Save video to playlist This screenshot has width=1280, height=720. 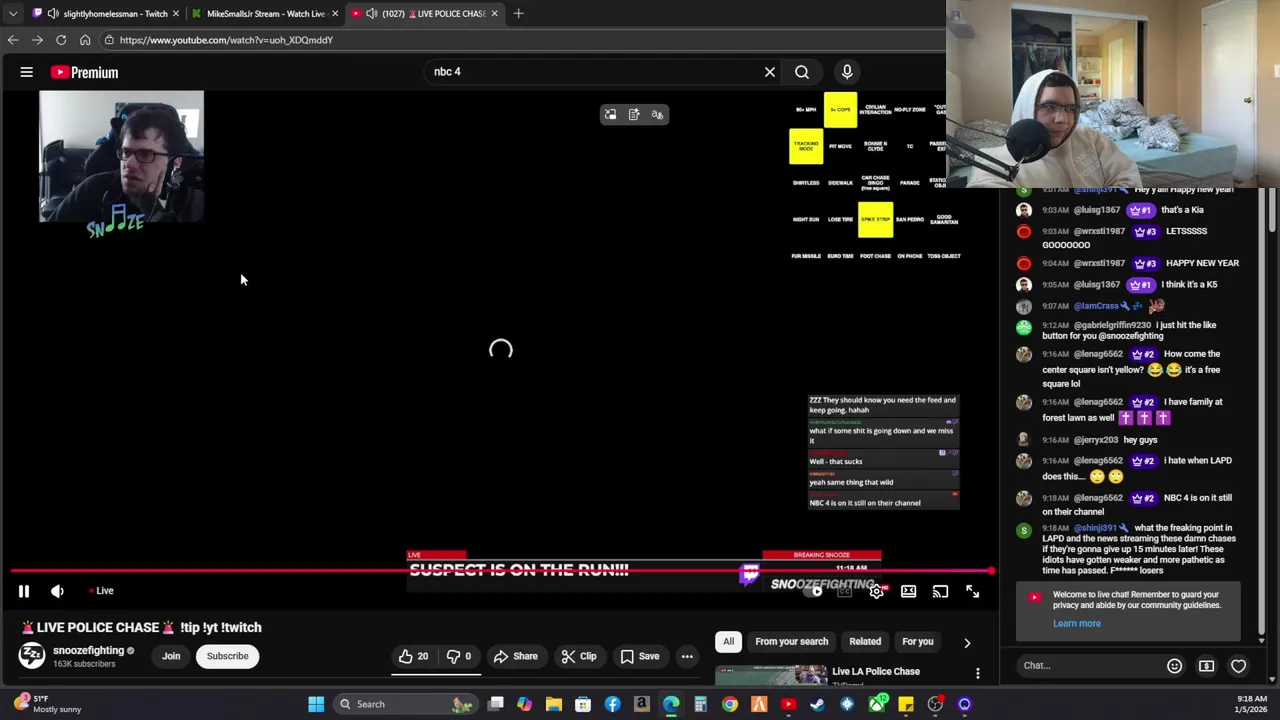(x=639, y=656)
